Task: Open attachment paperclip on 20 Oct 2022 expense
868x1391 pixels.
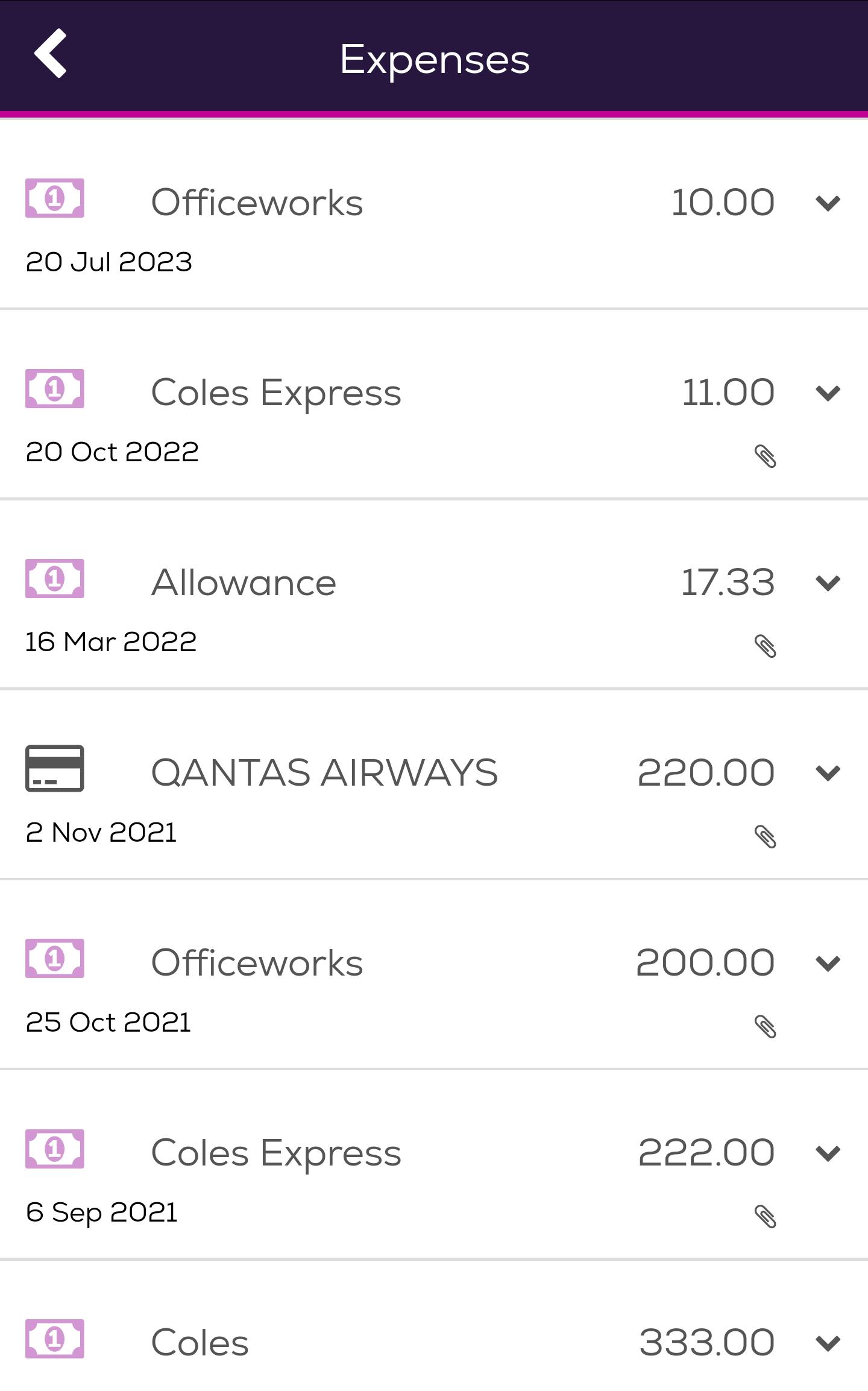Action: click(x=765, y=456)
